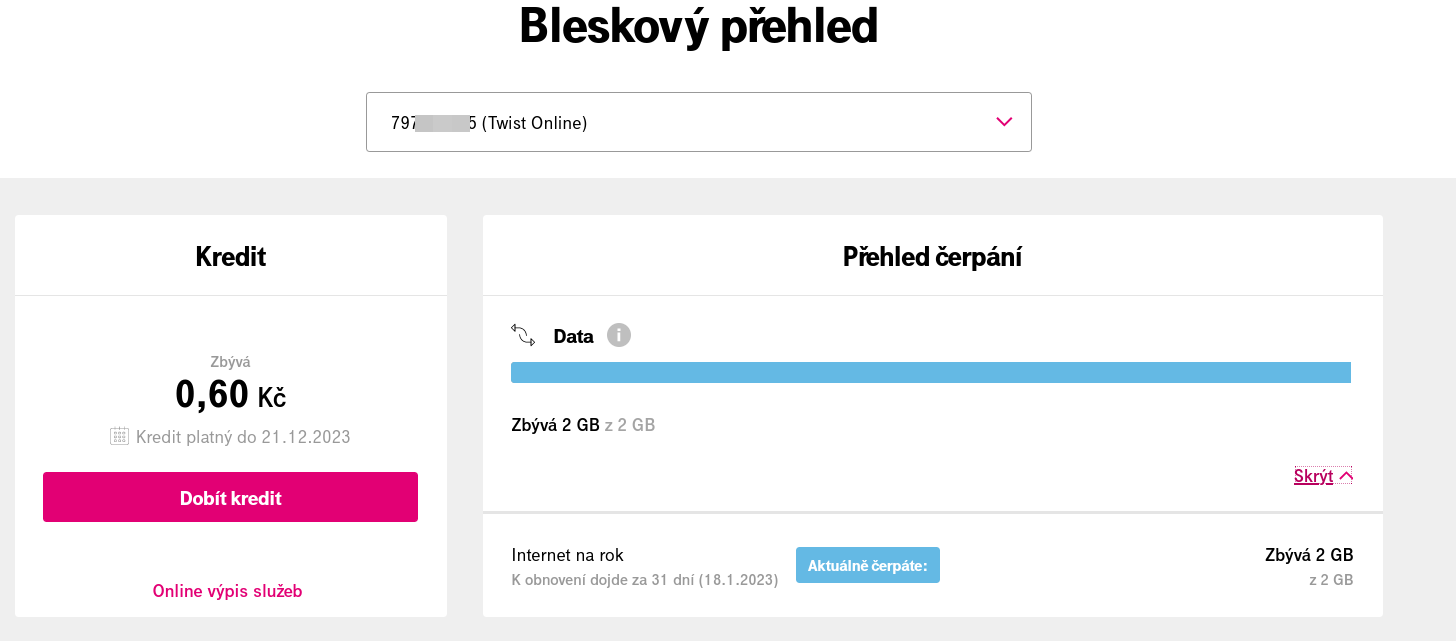
Task: Click the Přehled čerpání panel heading
Action: click(932, 257)
